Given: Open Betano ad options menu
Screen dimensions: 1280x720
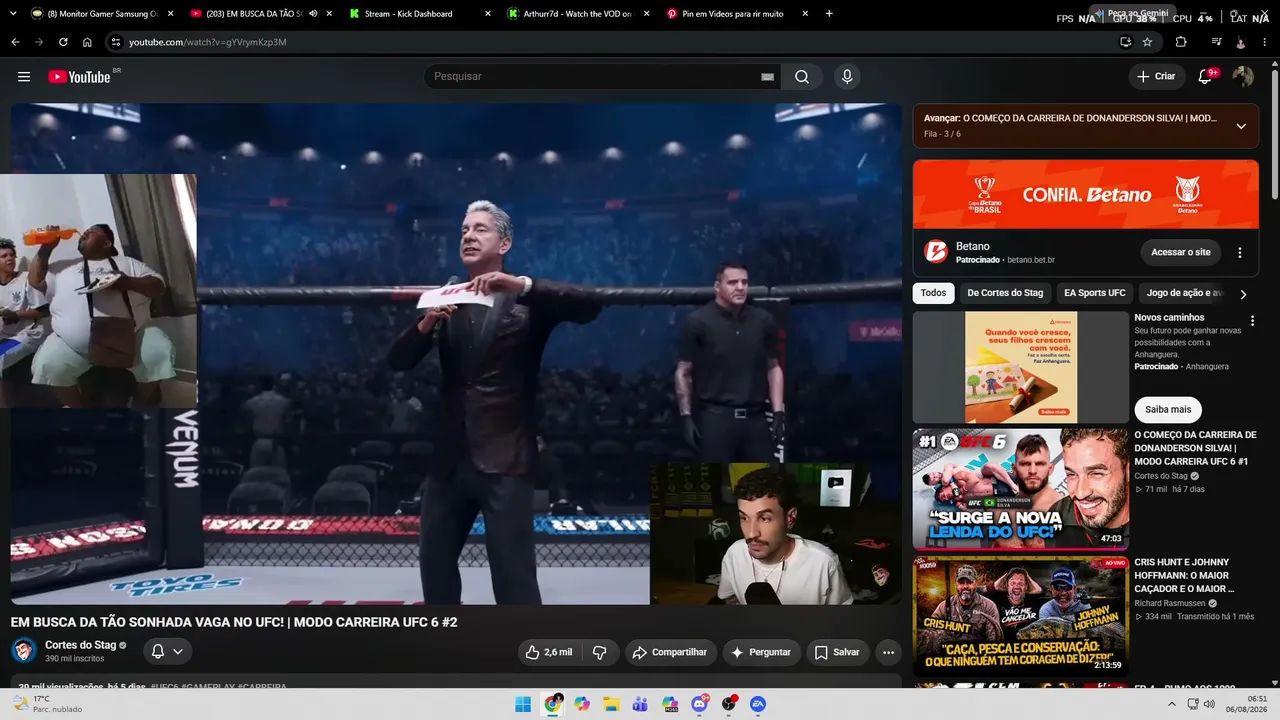Looking at the screenshot, I should pos(1240,252).
